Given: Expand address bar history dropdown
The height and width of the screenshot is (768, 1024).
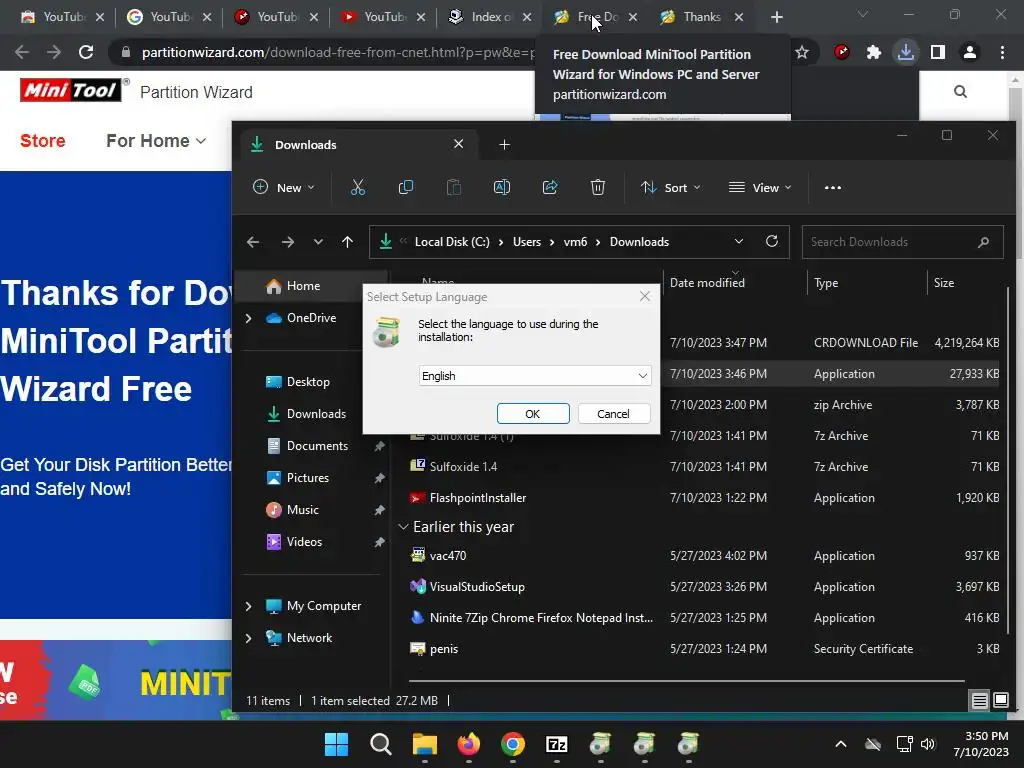Looking at the screenshot, I should [x=739, y=242].
